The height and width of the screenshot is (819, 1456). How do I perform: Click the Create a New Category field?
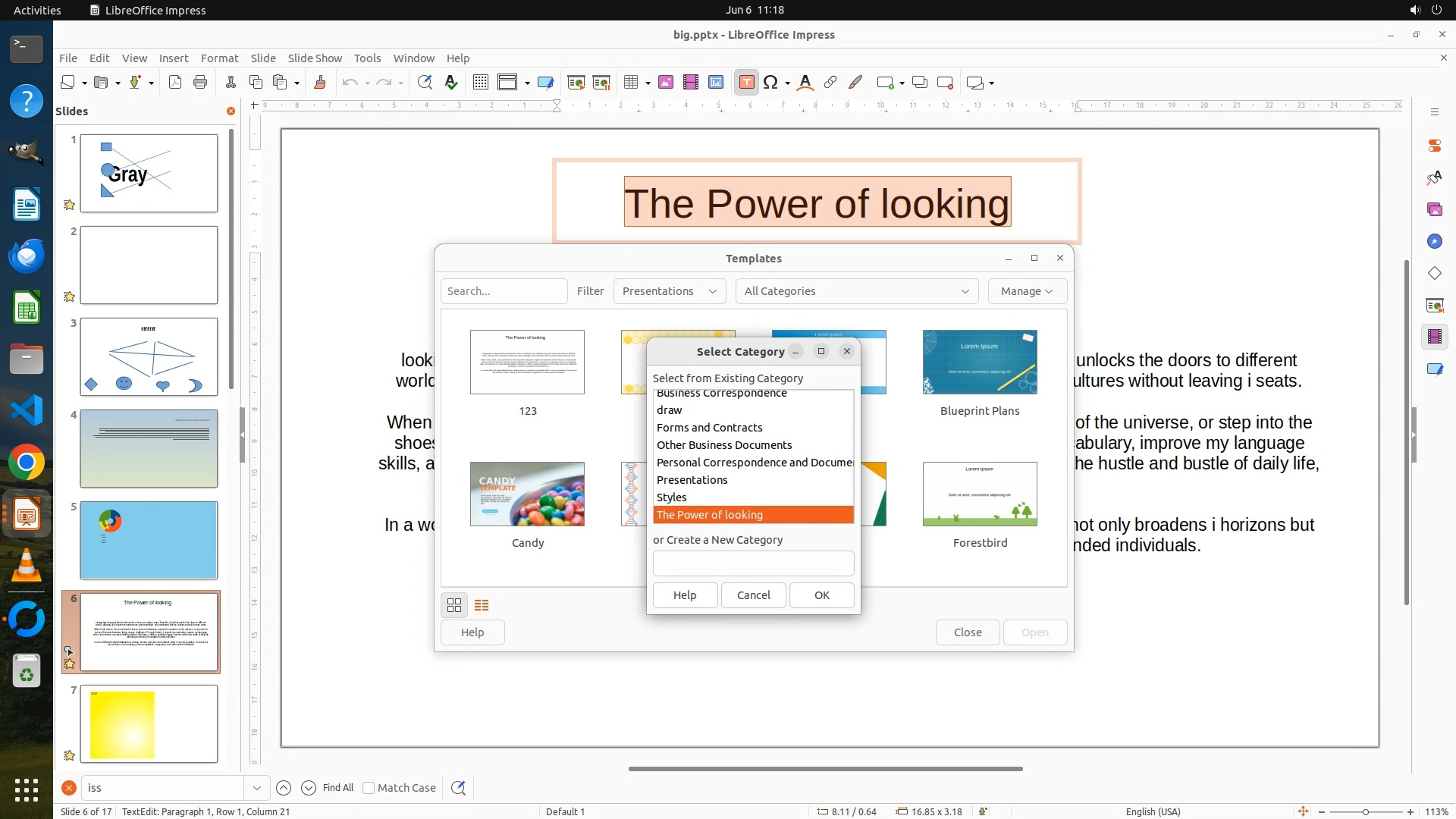753,563
